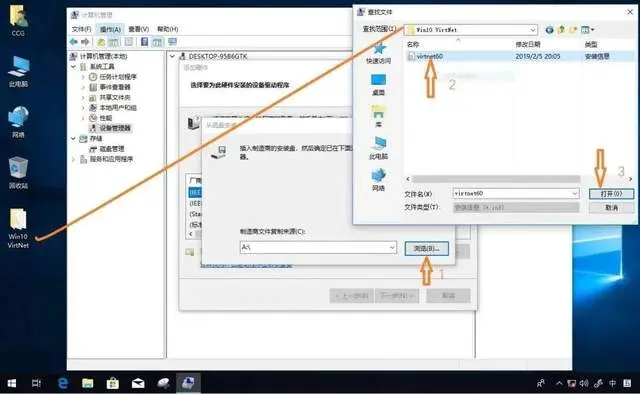Click the up-one-level icon in file dialog

click(562, 30)
